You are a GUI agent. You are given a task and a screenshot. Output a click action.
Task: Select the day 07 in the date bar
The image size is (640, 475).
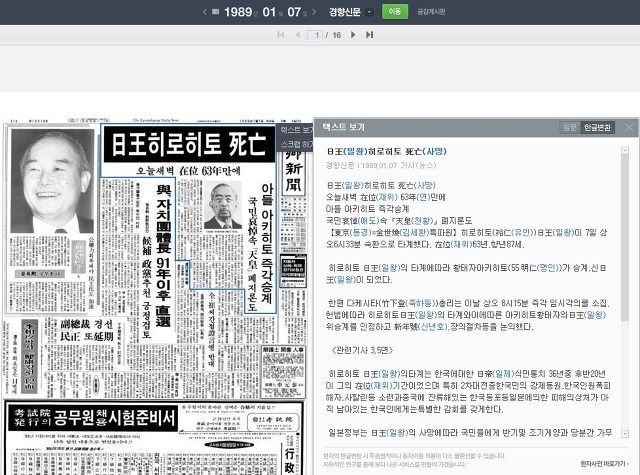pos(294,12)
